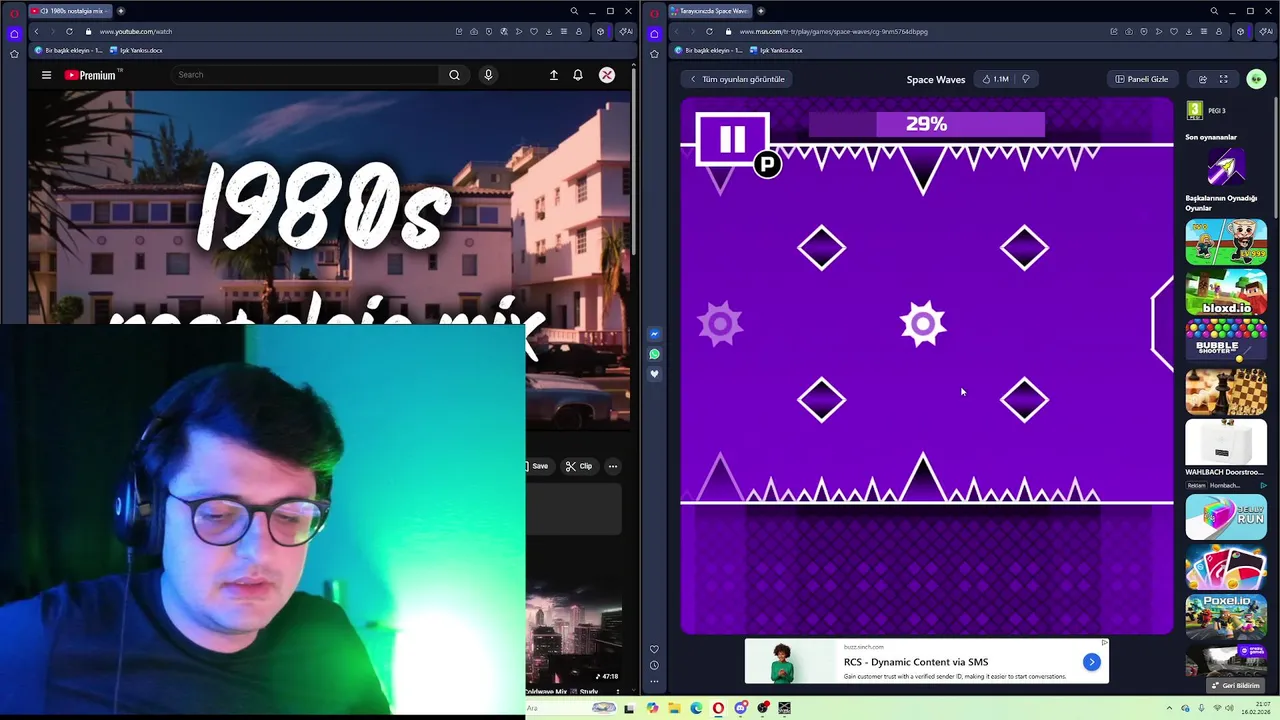Bookmark MSN page with heart icon
This screenshot has width=1280, height=720.
point(1174,31)
